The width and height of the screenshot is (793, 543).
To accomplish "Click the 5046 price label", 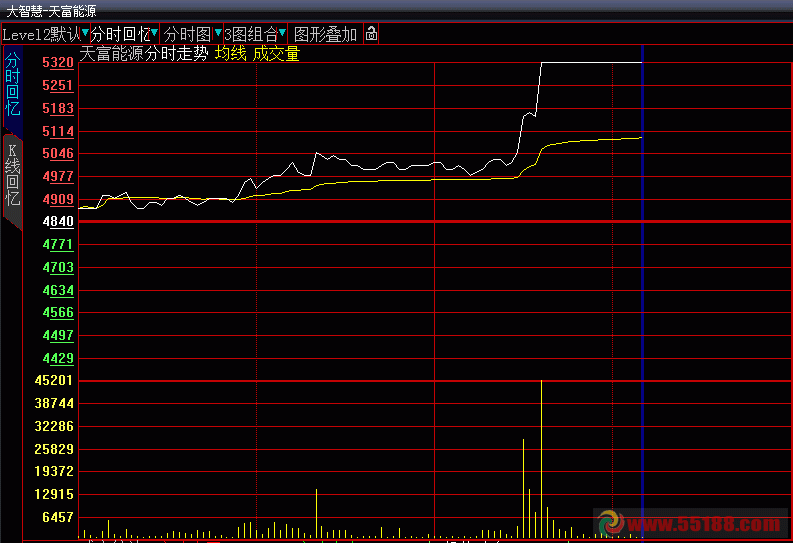I will coord(58,153).
